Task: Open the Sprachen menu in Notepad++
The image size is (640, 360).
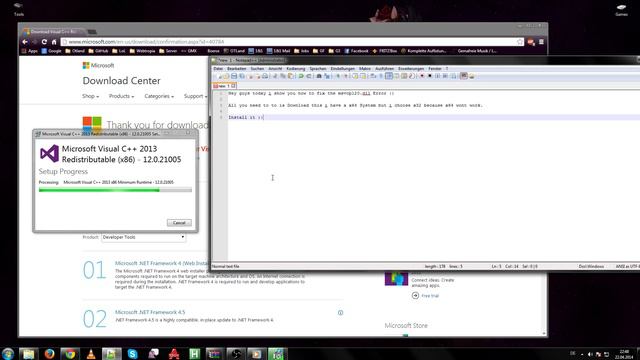Action: tap(318, 69)
